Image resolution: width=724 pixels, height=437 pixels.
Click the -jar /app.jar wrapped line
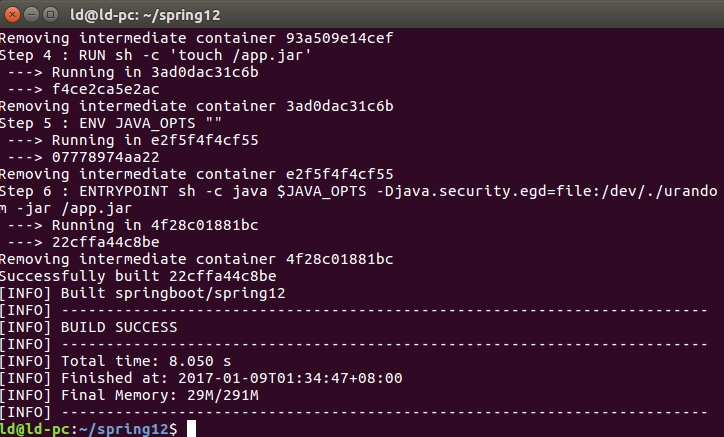(66, 208)
